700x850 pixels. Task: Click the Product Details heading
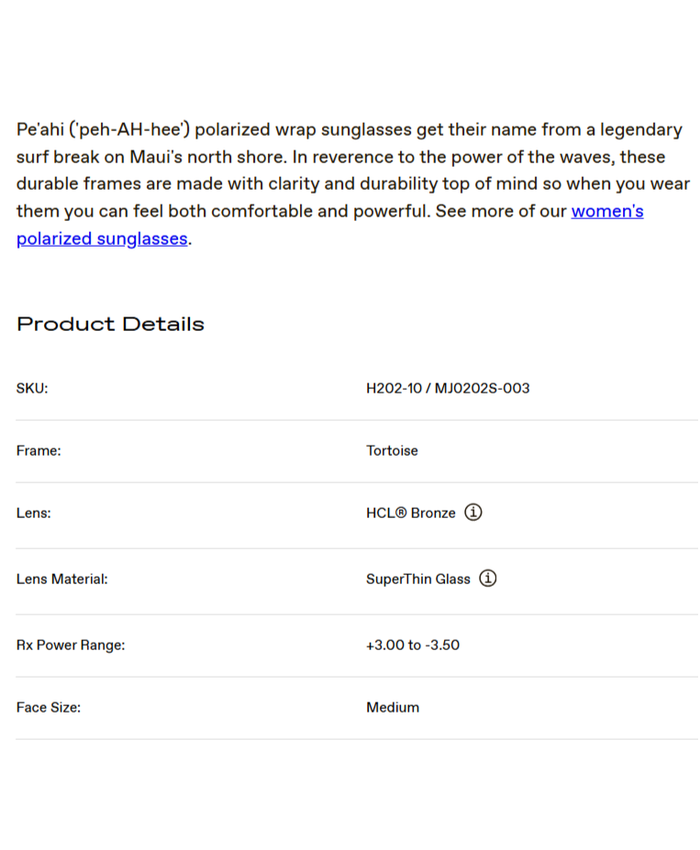[110, 324]
